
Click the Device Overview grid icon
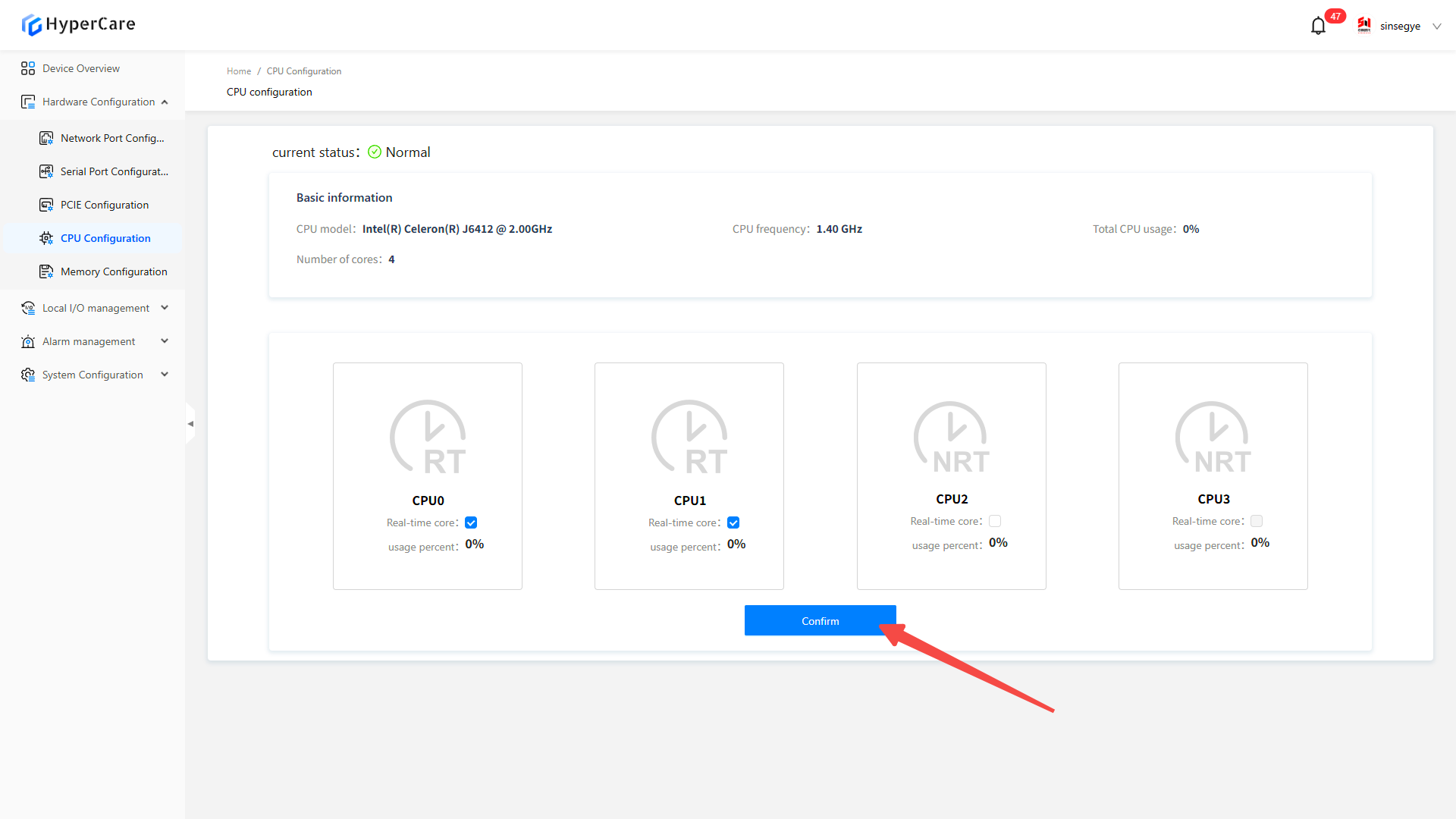(28, 68)
